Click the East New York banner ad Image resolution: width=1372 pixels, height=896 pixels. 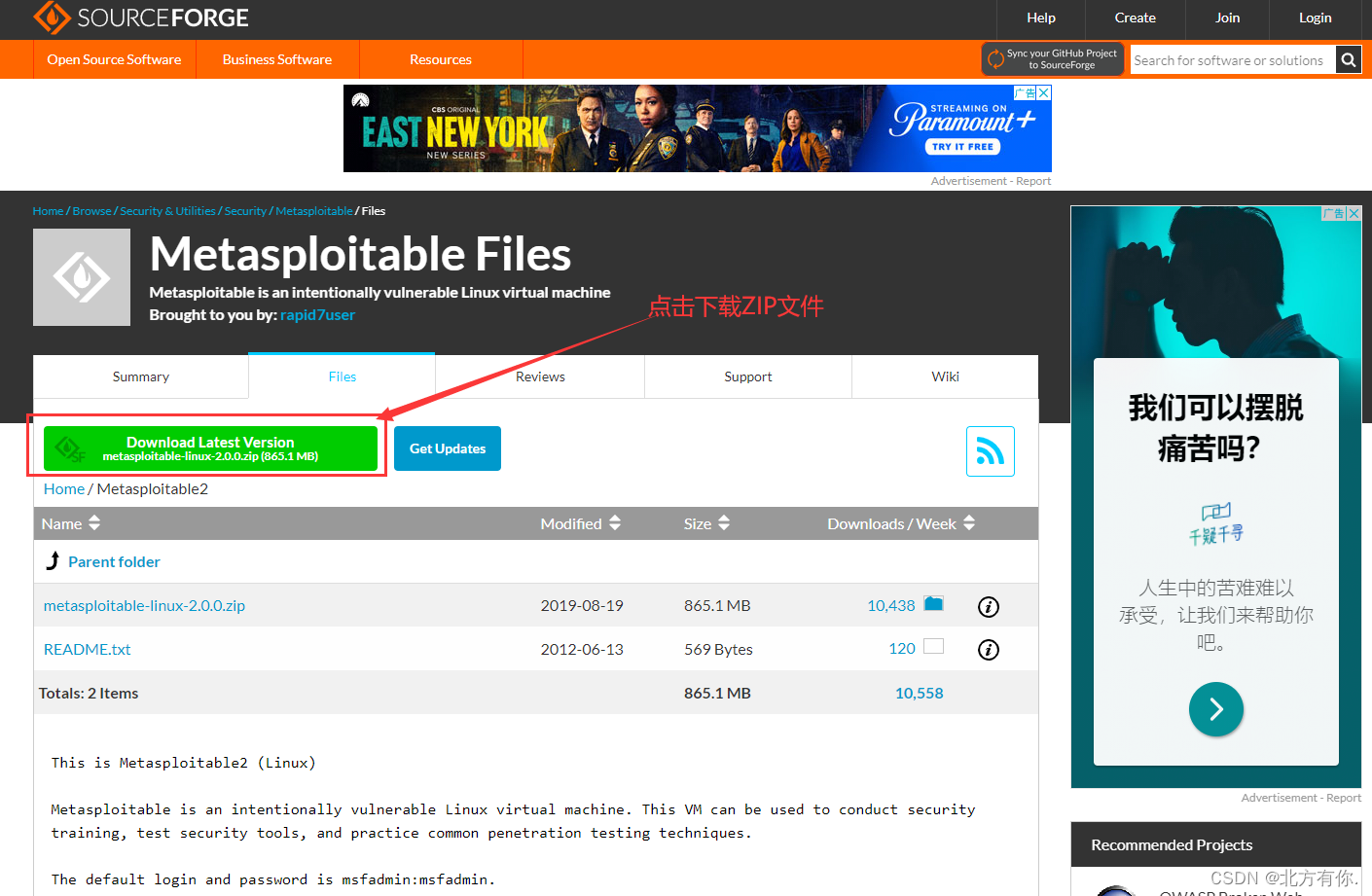(x=698, y=128)
